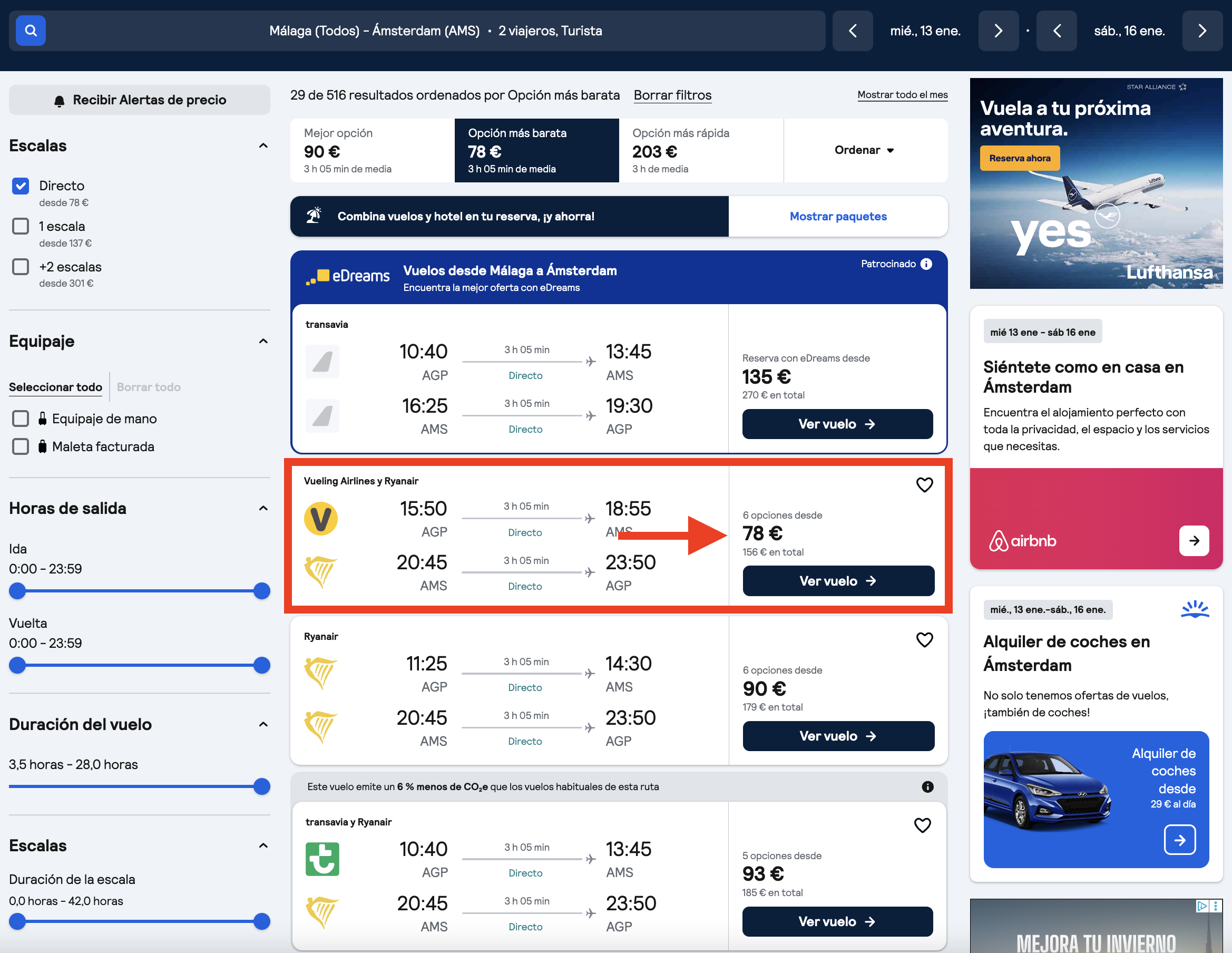Click the airbnb logo
1232x953 pixels.
pos(1022,540)
